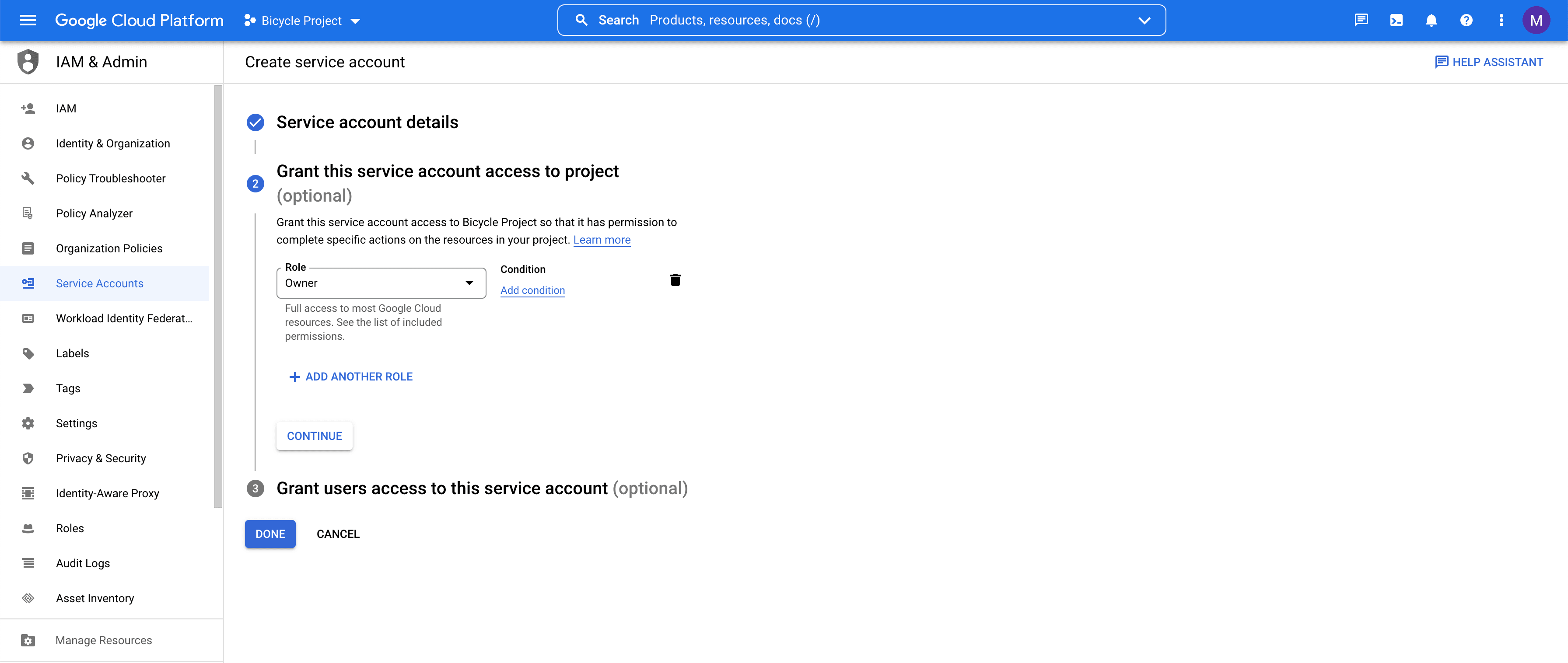Open the hamburger navigation menu
This screenshot has height=663, width=1568.
pyautogui.click(x=28, y=21)
